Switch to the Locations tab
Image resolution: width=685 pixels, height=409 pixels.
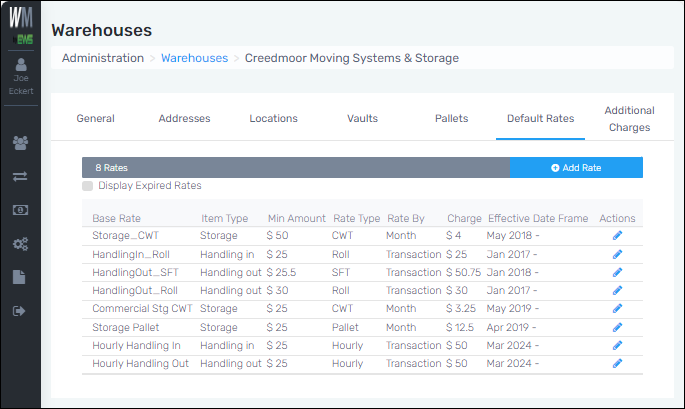(273, 118)
